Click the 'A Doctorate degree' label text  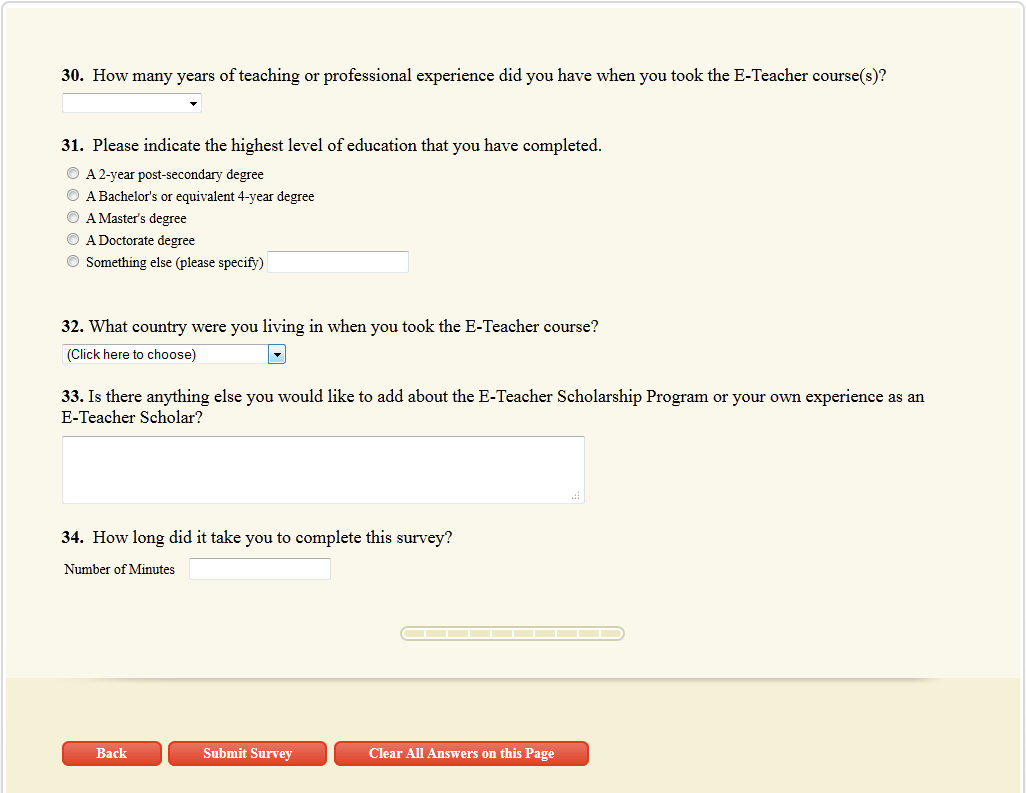click(140, 240)
